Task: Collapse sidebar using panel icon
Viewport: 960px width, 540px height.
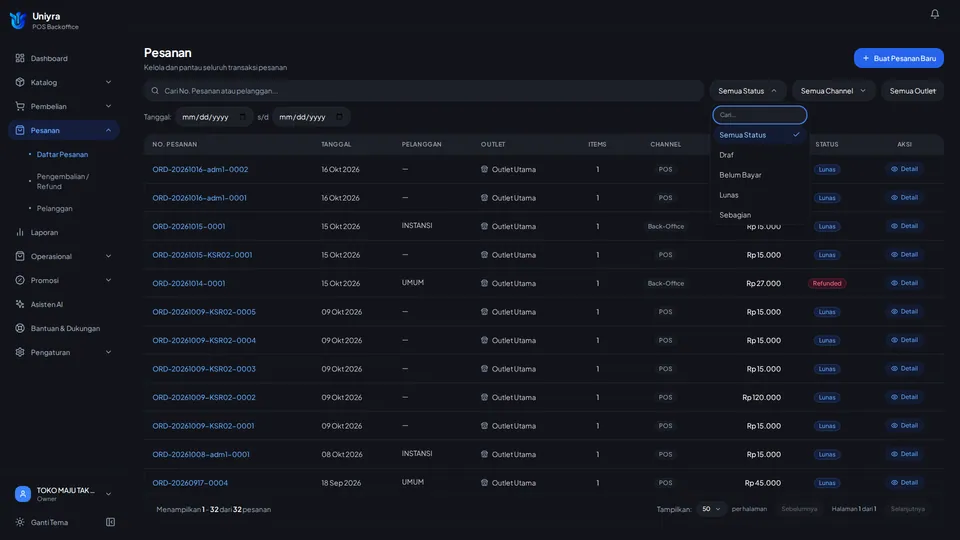Action: tap(110, 522)
